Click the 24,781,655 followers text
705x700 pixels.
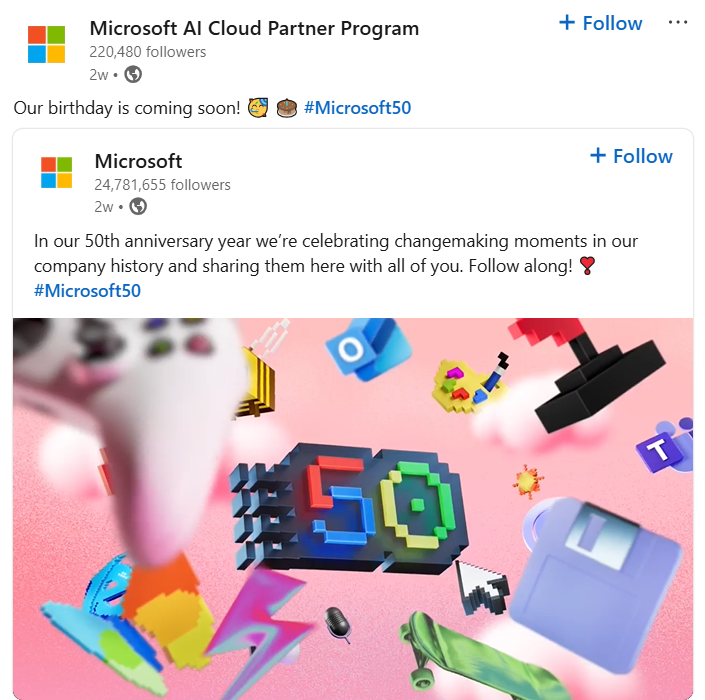coord(162,185)
